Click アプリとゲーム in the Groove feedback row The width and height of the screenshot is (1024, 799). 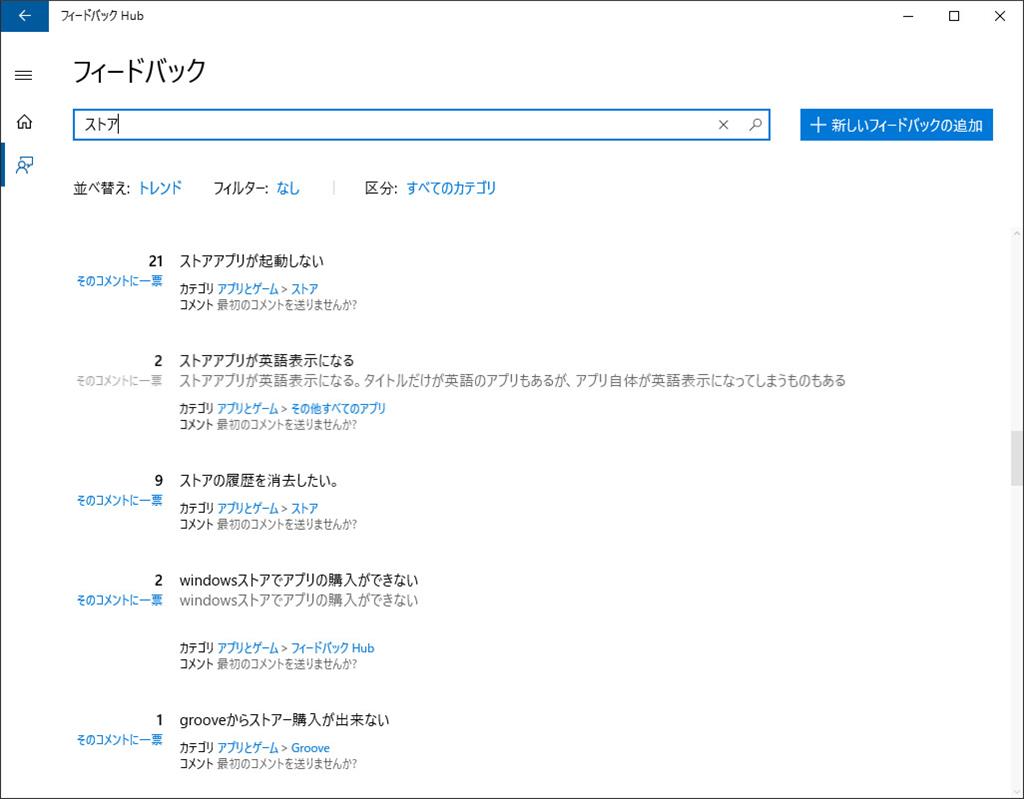(x=248, y=748)
